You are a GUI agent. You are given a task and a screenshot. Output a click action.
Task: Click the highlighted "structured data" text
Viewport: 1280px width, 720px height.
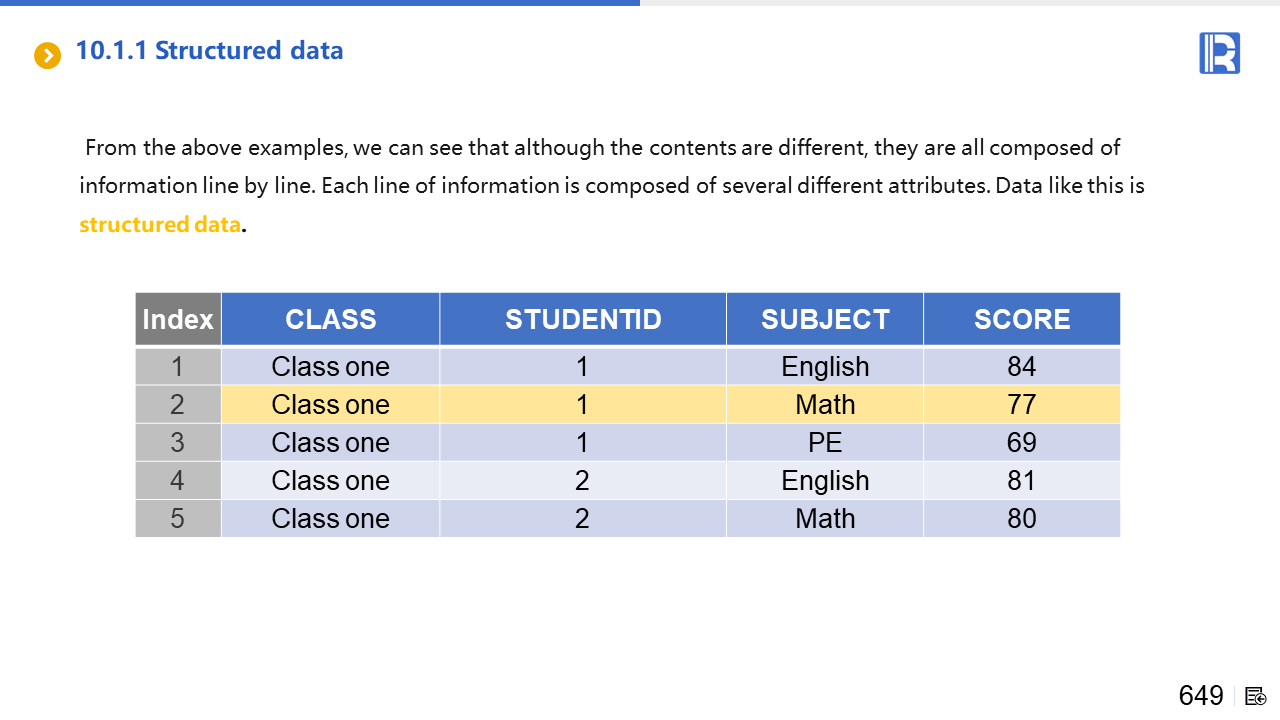tap(160, 224)
